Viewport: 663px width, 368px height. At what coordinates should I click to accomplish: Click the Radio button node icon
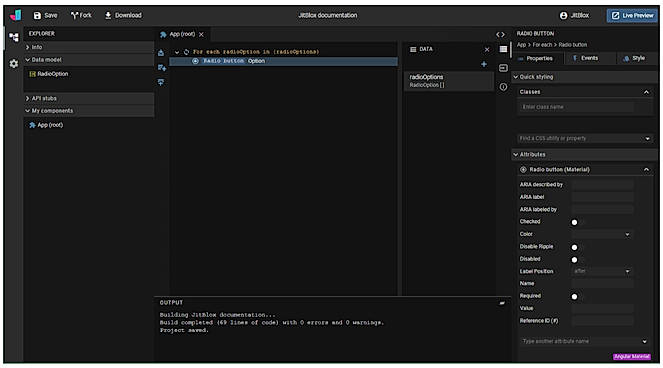[x=195, y=61]
